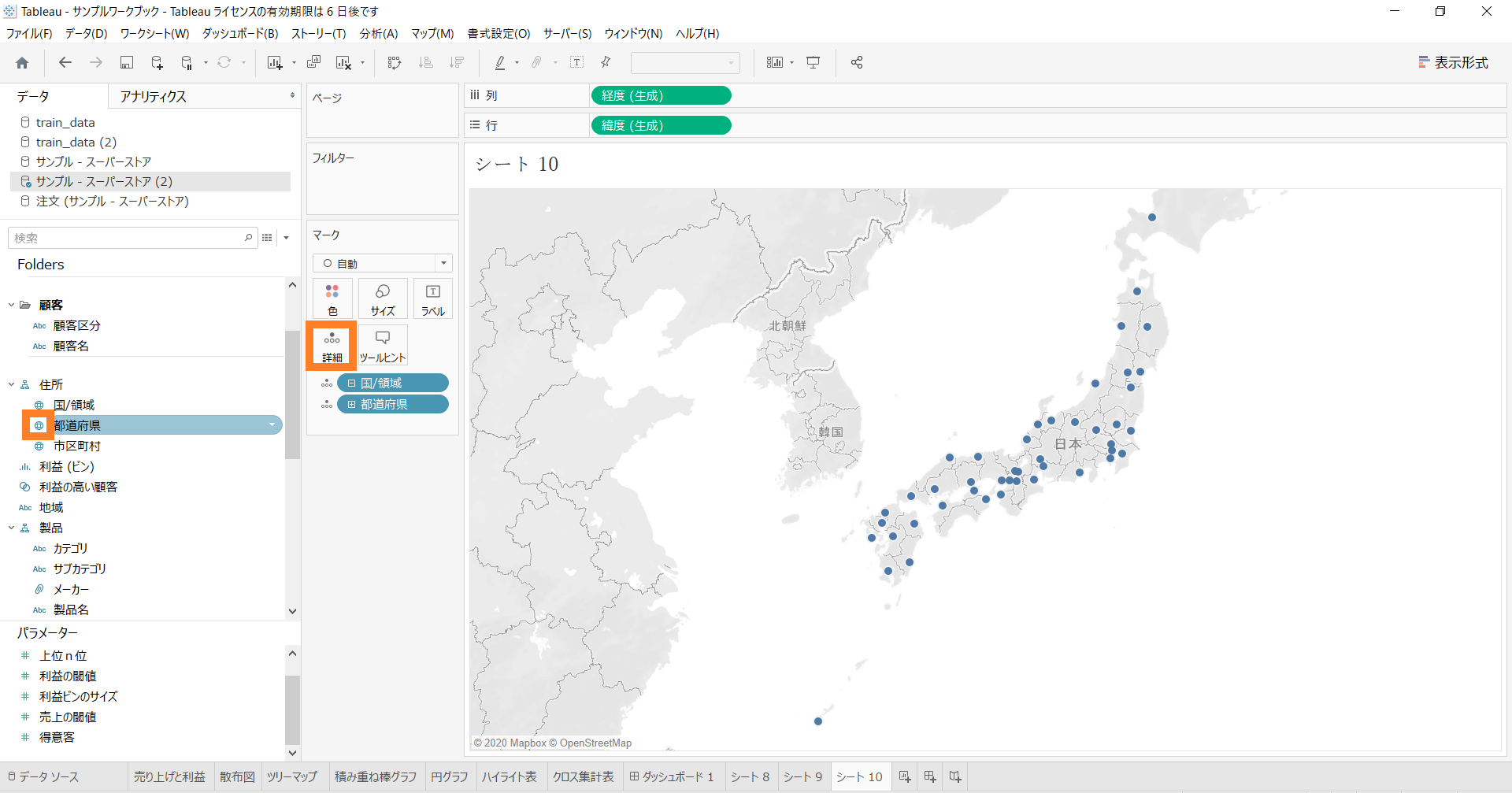Open the ワークシート(W) menu
Screen dimensions: 1512x793
click(x=154, y=33)
